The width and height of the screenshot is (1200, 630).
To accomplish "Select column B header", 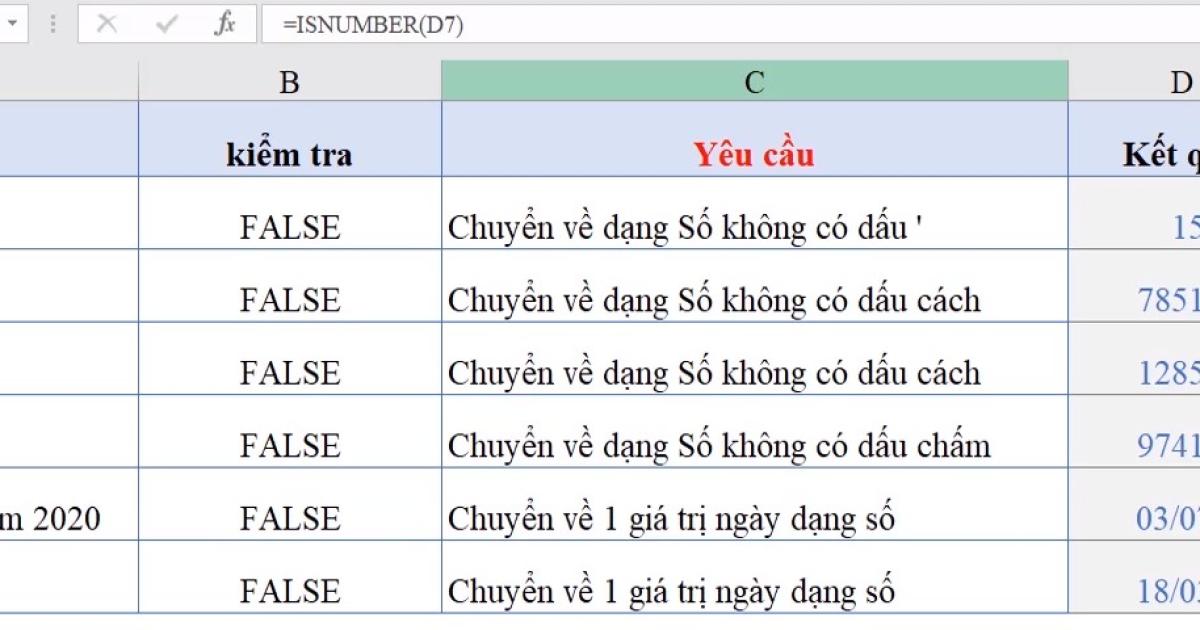I will [290, 81].
